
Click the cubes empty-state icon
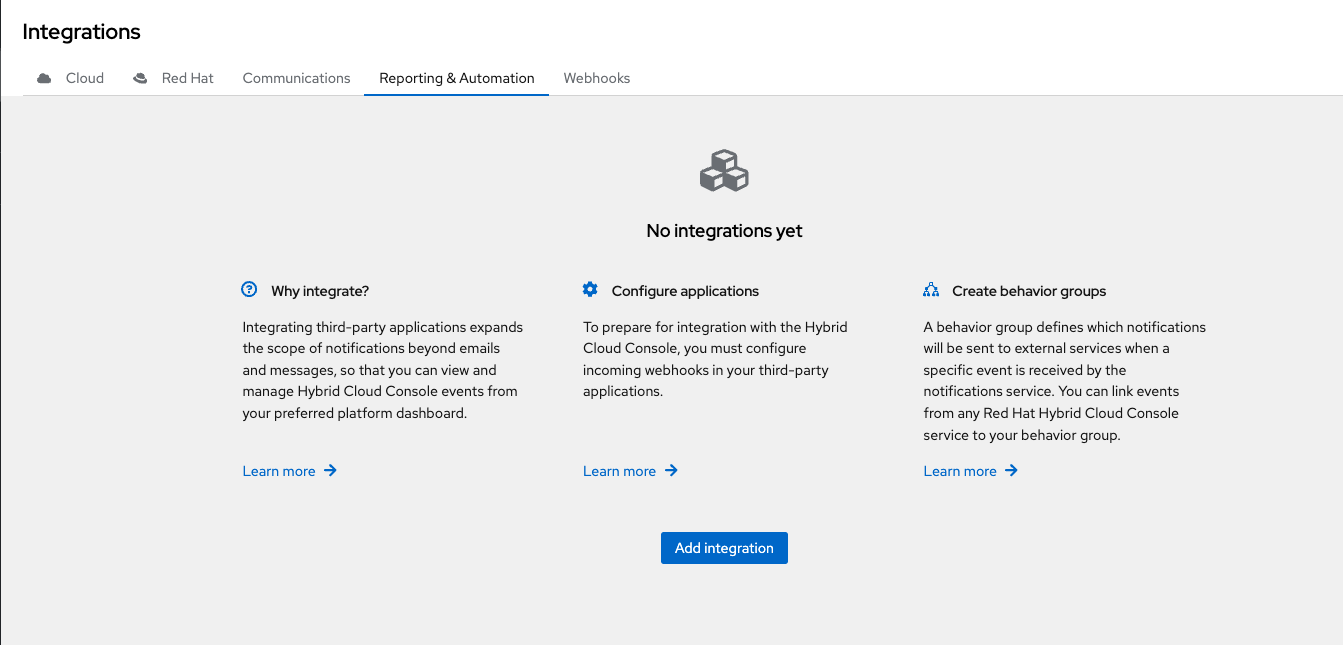724,171
